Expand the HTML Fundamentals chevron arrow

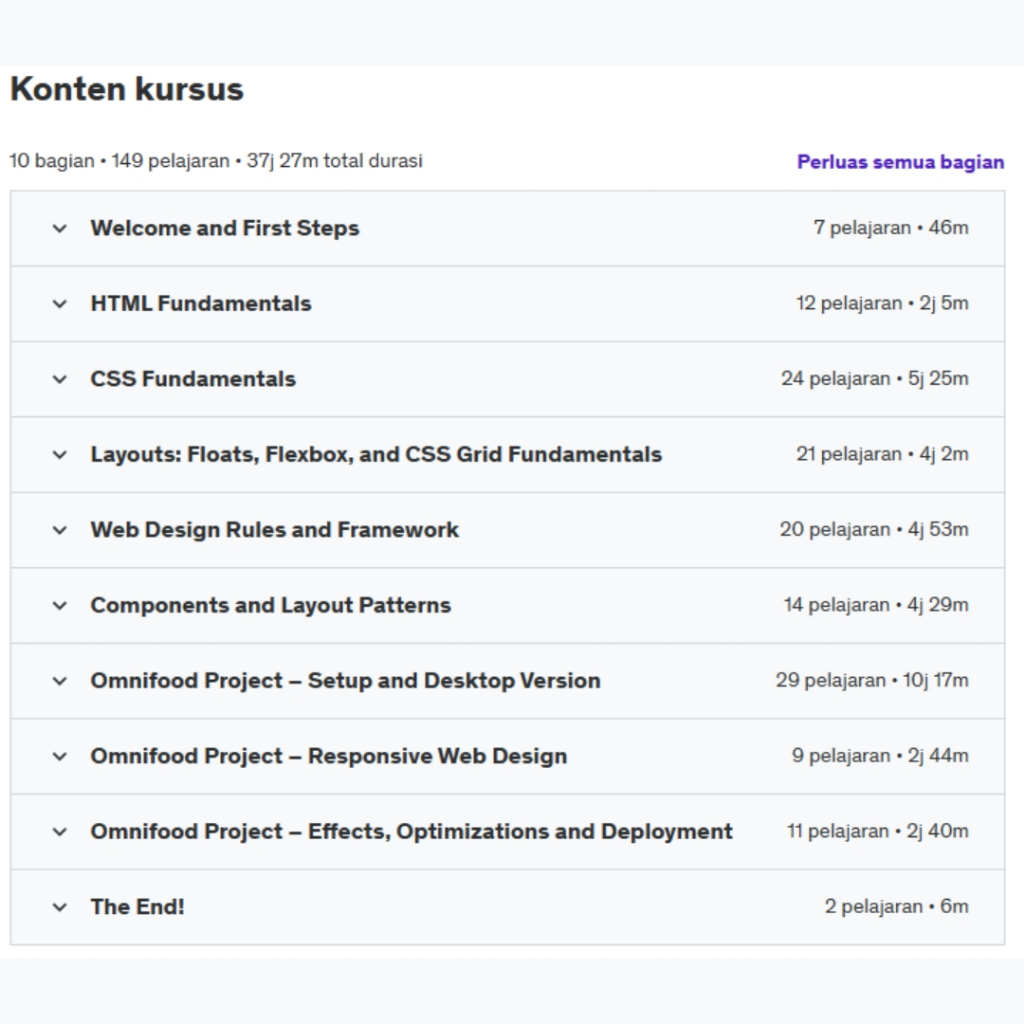[x=60, y=304]
